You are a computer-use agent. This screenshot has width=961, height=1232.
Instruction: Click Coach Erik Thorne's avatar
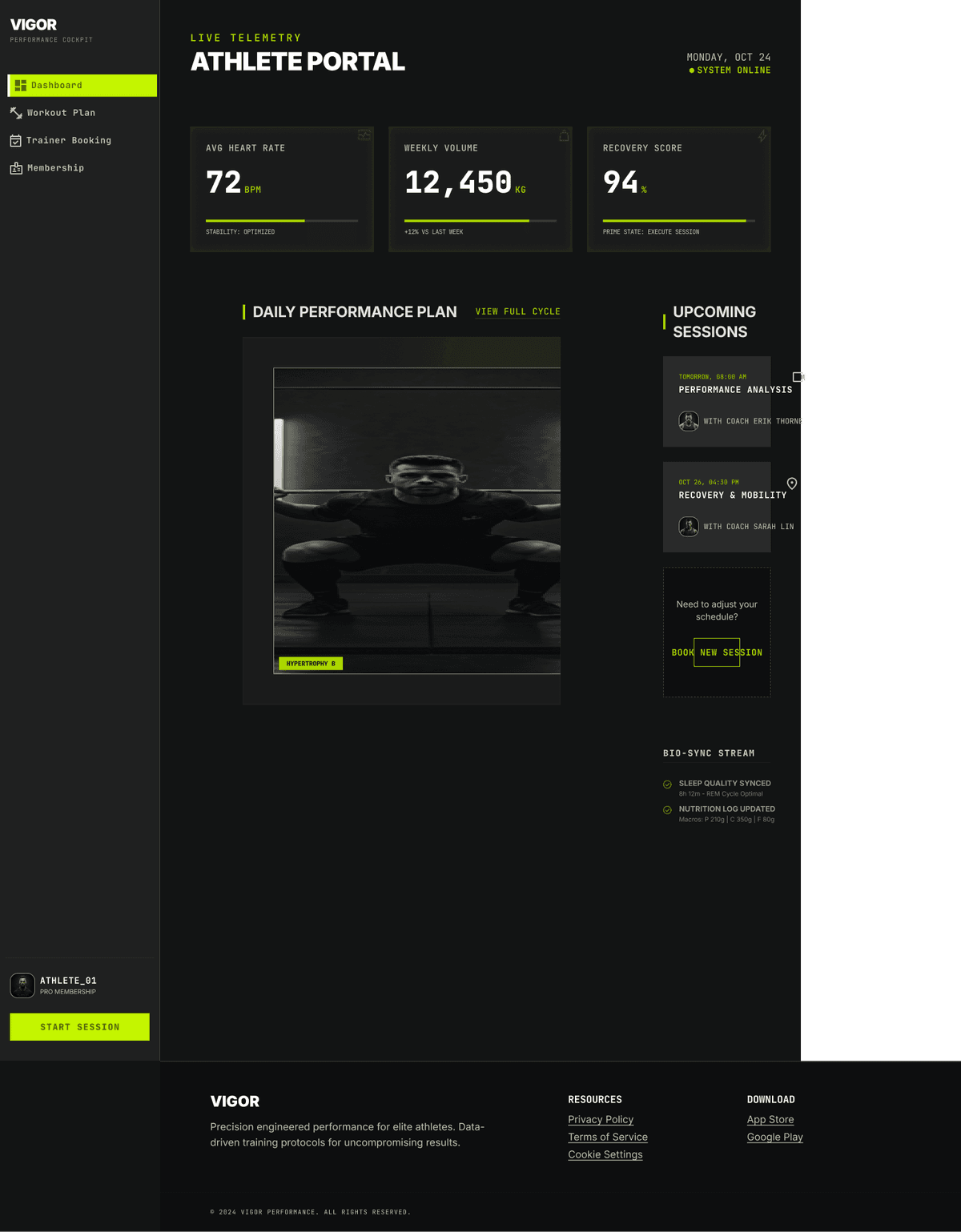[689, 421]
